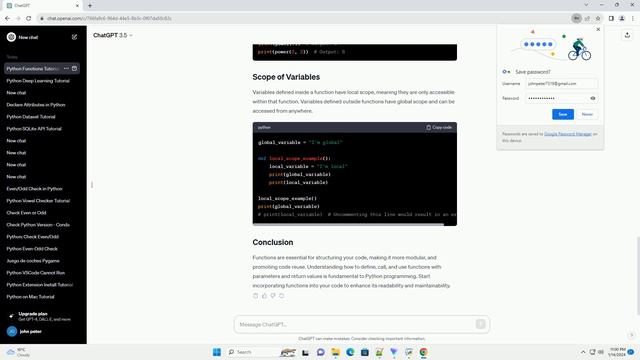Open the ChatGPT 3.5 model dropdown
The image size is (640, 360).
[113, 36]
